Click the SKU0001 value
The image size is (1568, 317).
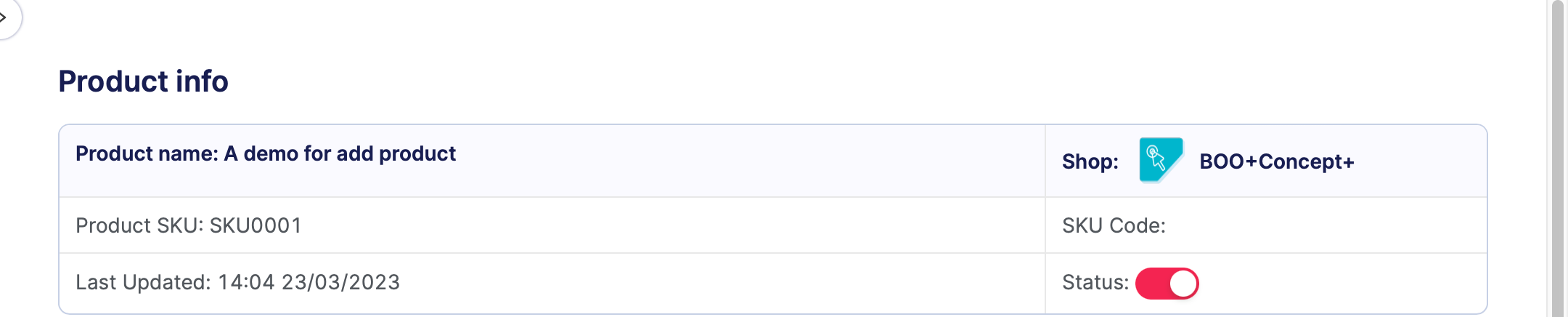[256, 226]
